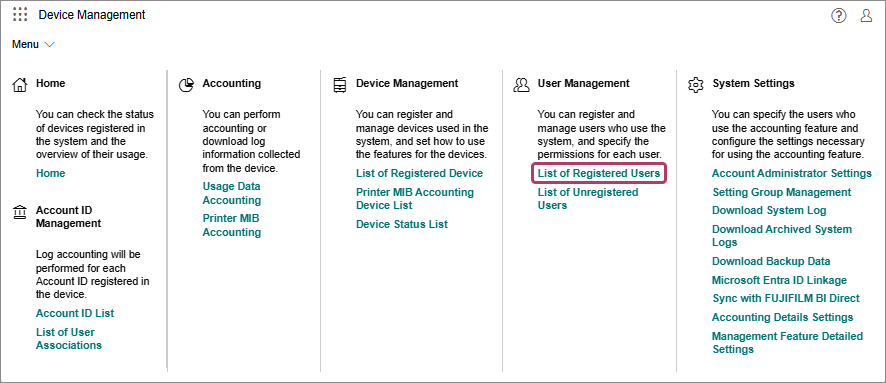Open List of Registered Device

coord(419,173)
